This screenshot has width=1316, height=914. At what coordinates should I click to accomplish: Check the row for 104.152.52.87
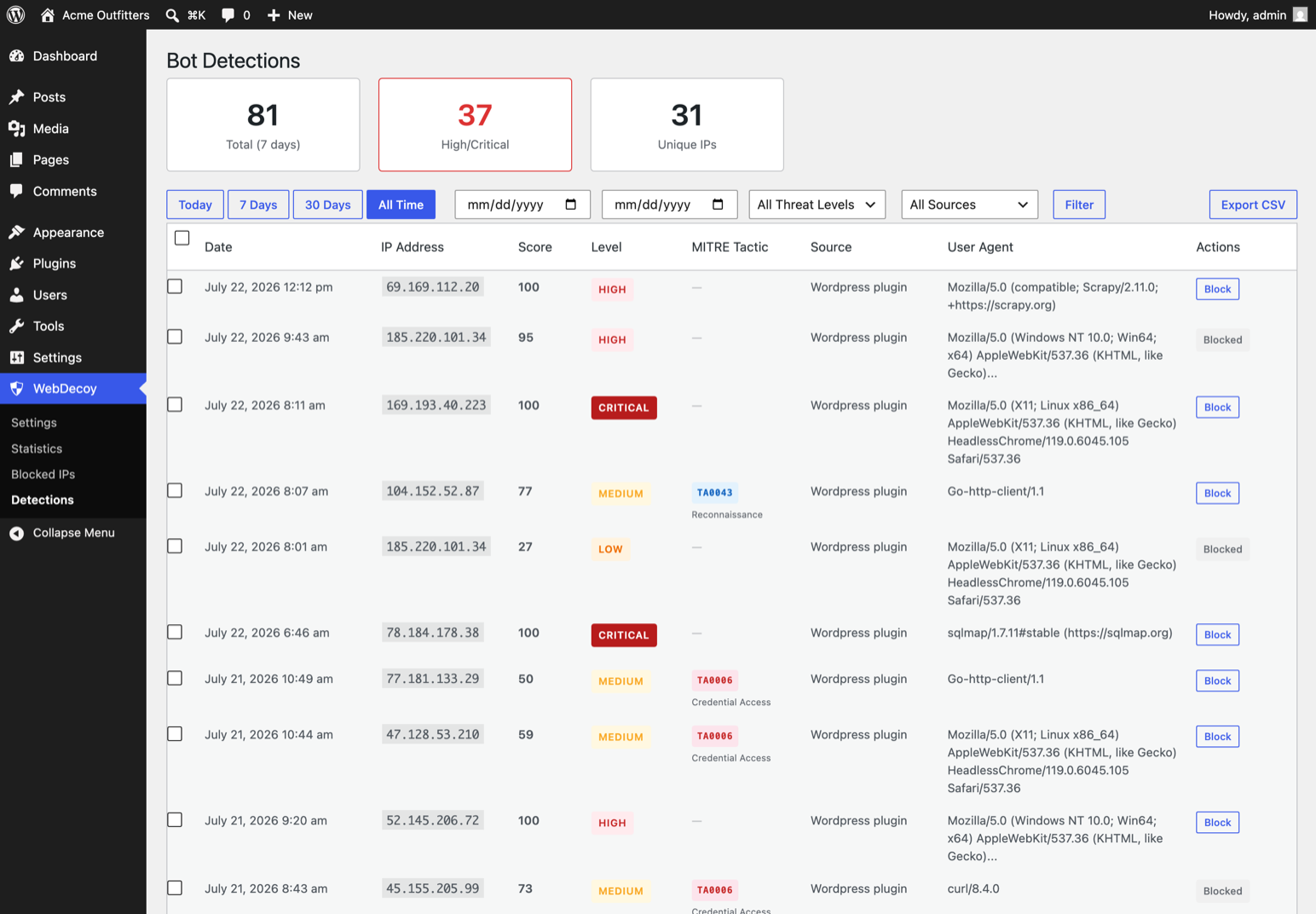click(x=175, y=491)
